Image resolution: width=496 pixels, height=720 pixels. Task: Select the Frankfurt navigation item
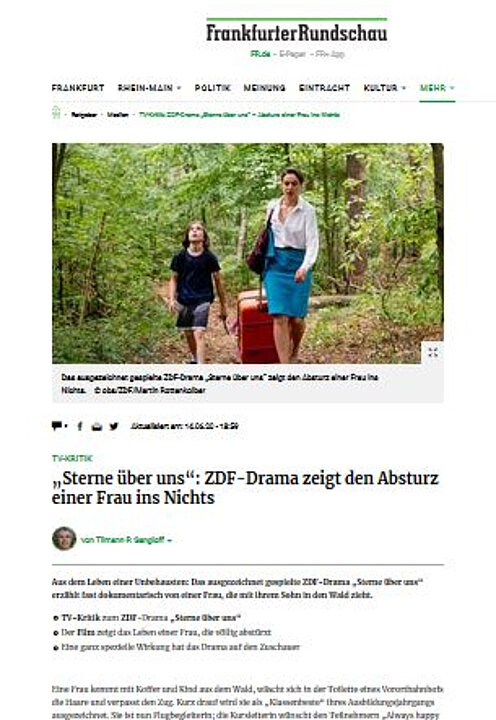[x=78, y=88]
